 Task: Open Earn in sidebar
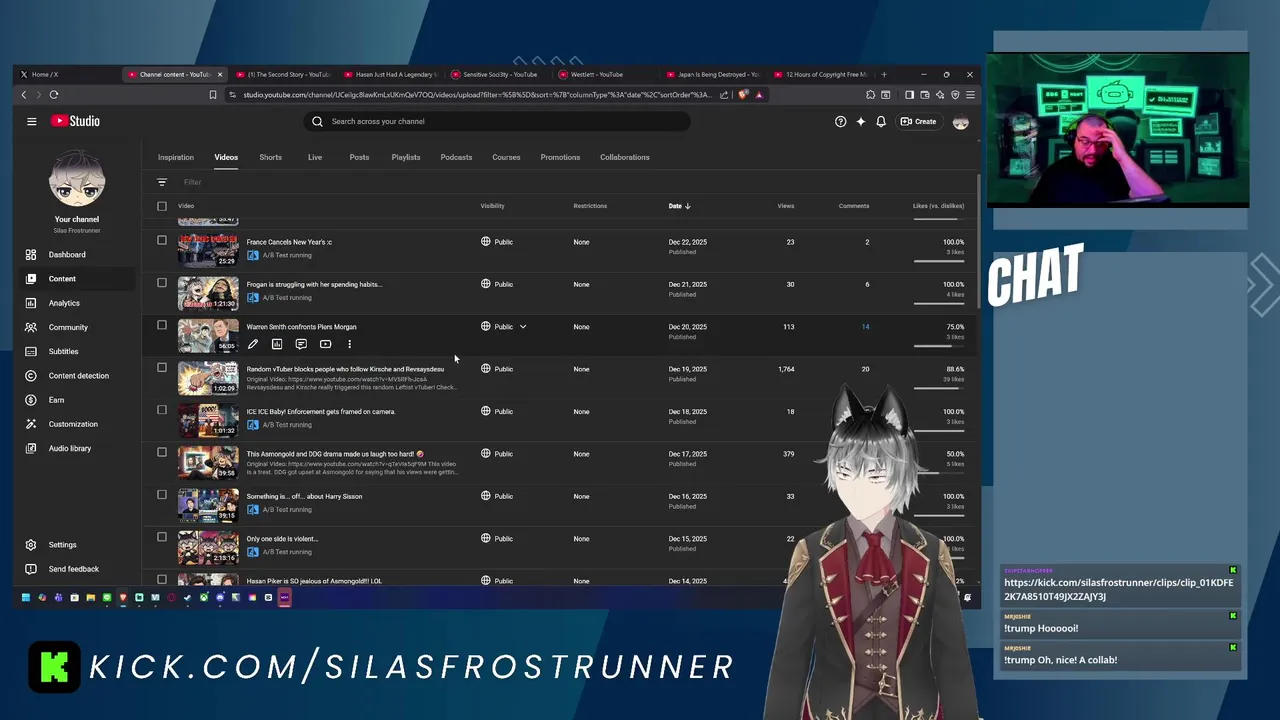pyautogui.click(x=76, y=400)
